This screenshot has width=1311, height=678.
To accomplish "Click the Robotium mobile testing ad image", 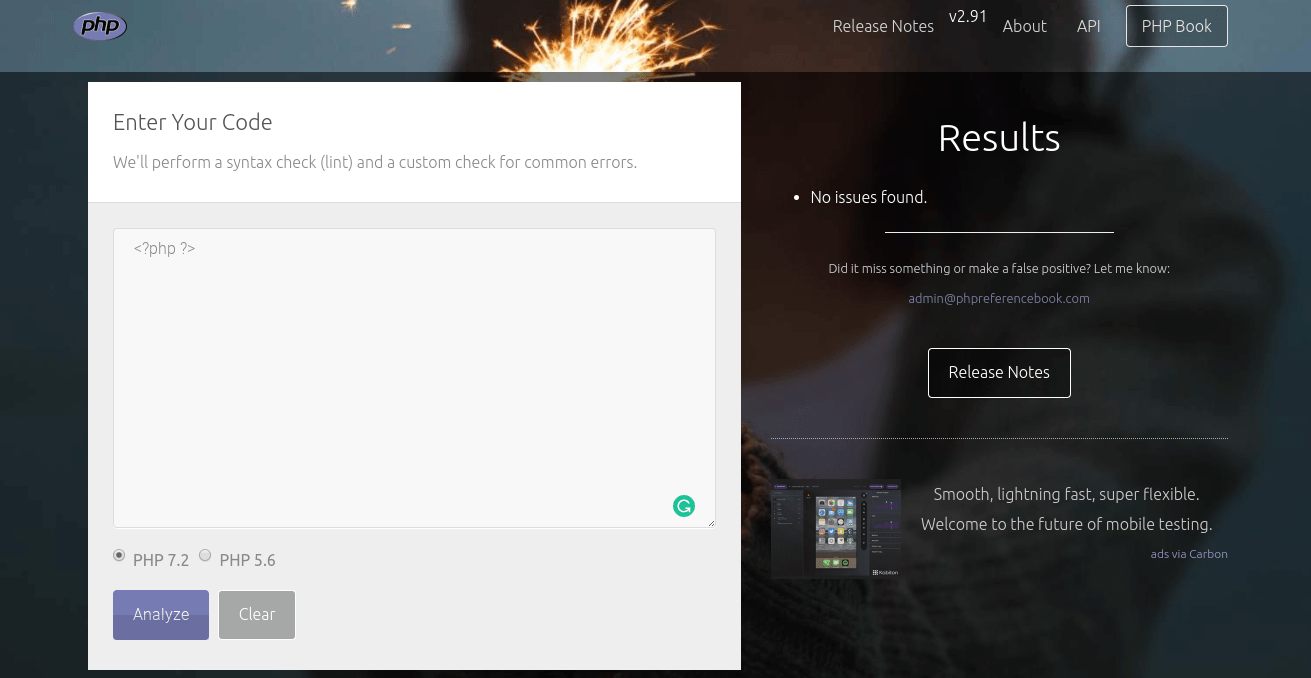I will pos(836,528).
